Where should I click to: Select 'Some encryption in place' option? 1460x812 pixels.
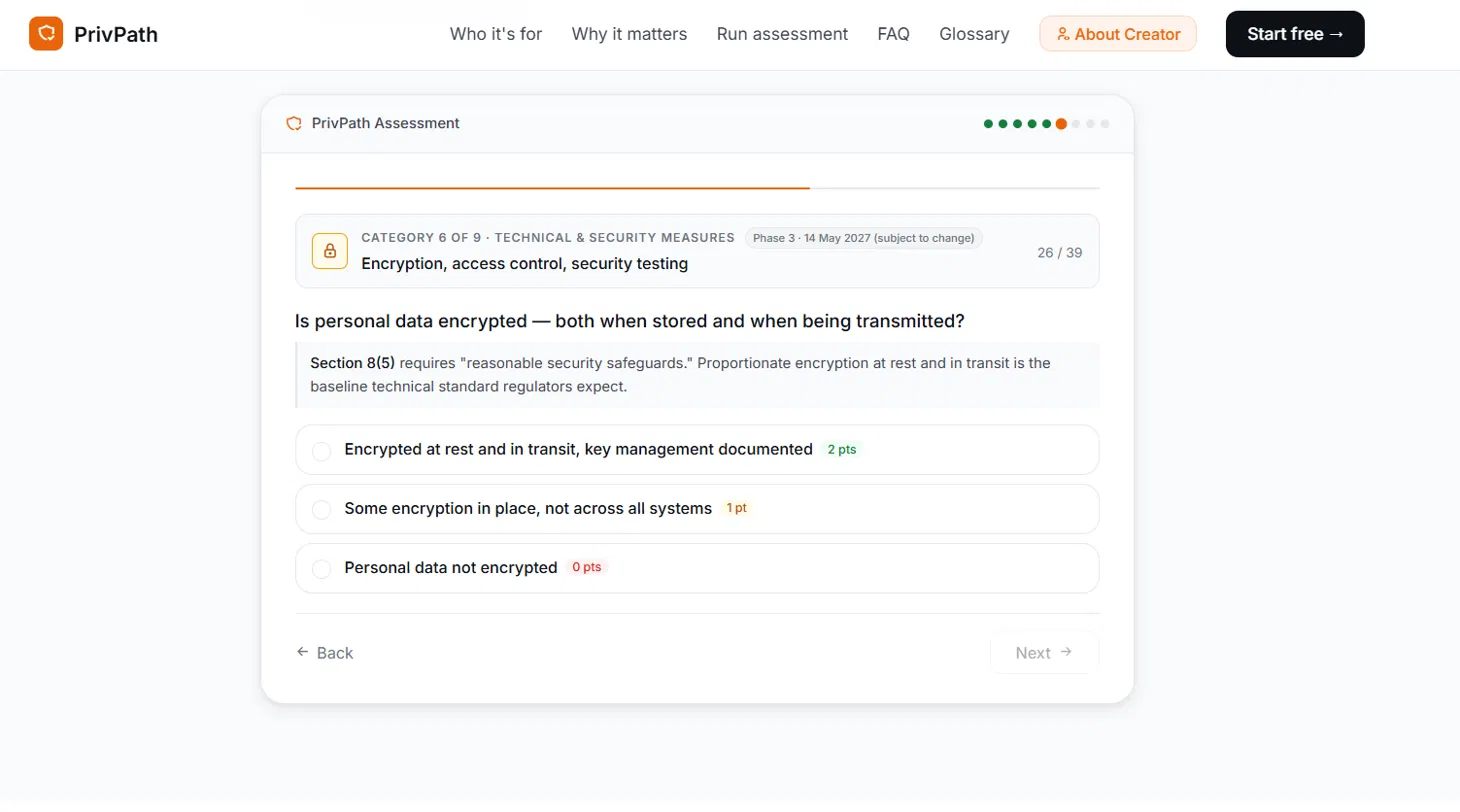(697, 509)
